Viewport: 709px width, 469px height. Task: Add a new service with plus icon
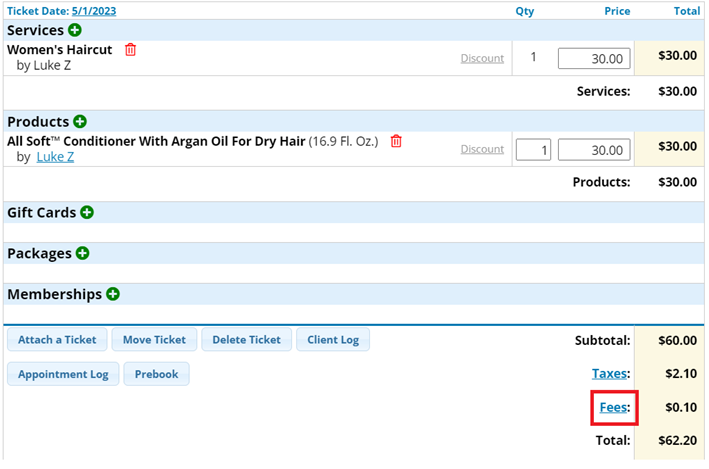[76, 31]
